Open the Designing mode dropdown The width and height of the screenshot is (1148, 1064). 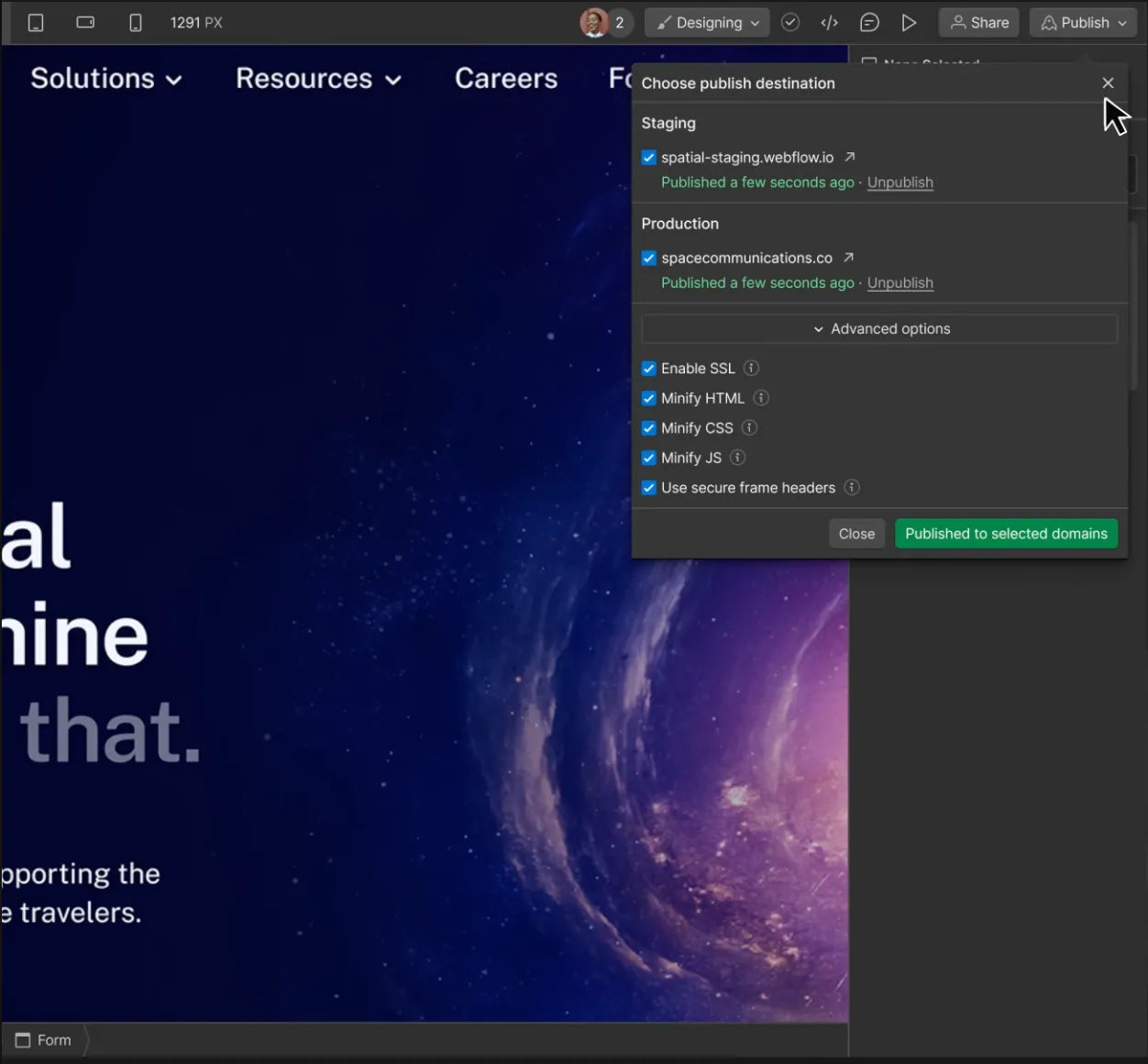707,23
